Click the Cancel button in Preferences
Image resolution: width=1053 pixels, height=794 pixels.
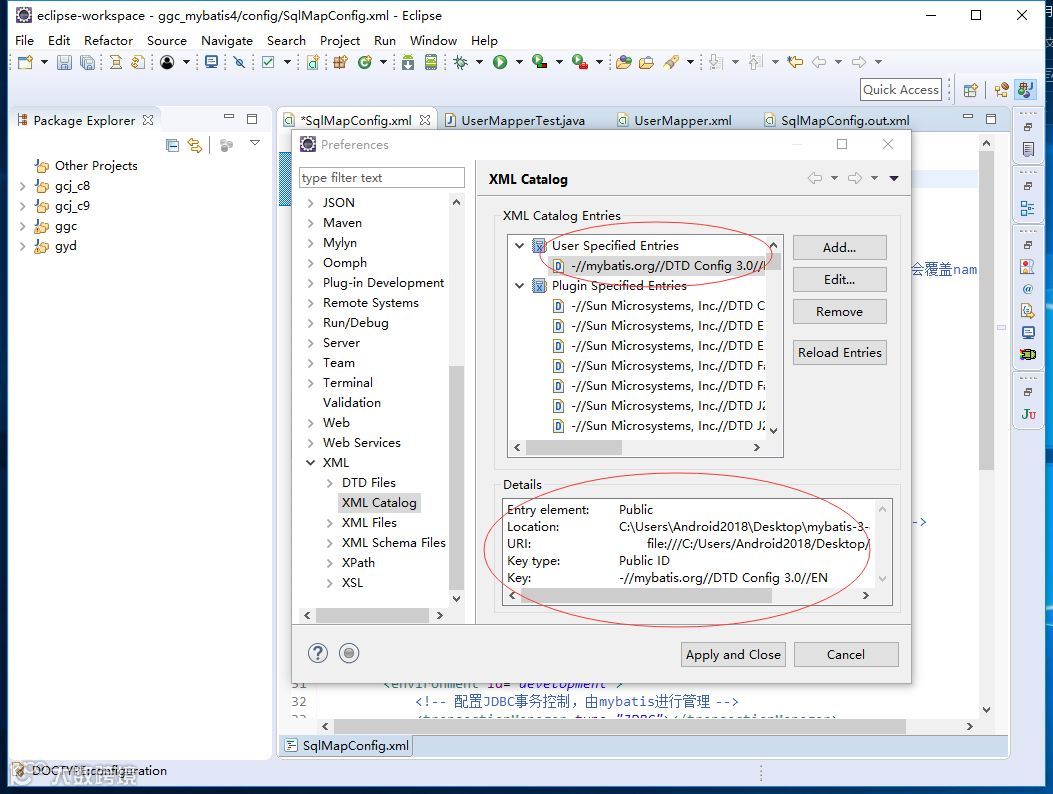(846, 654)
